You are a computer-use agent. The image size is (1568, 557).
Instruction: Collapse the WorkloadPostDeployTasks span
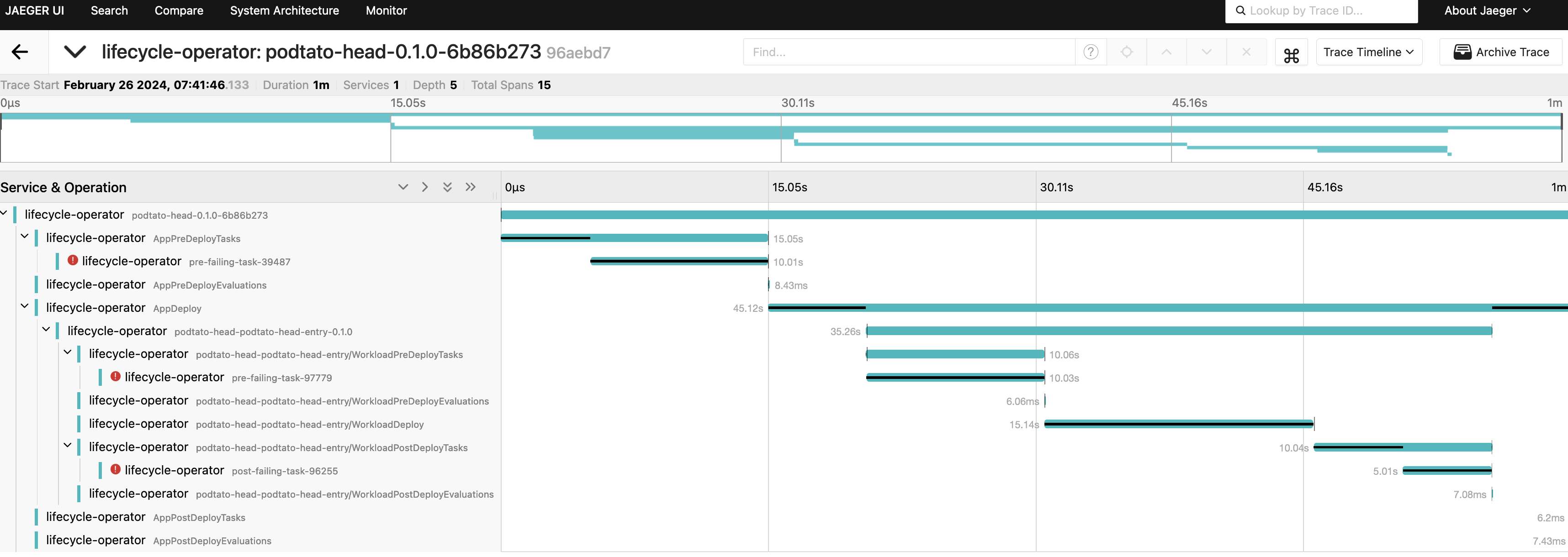click(x=68, y=446)
